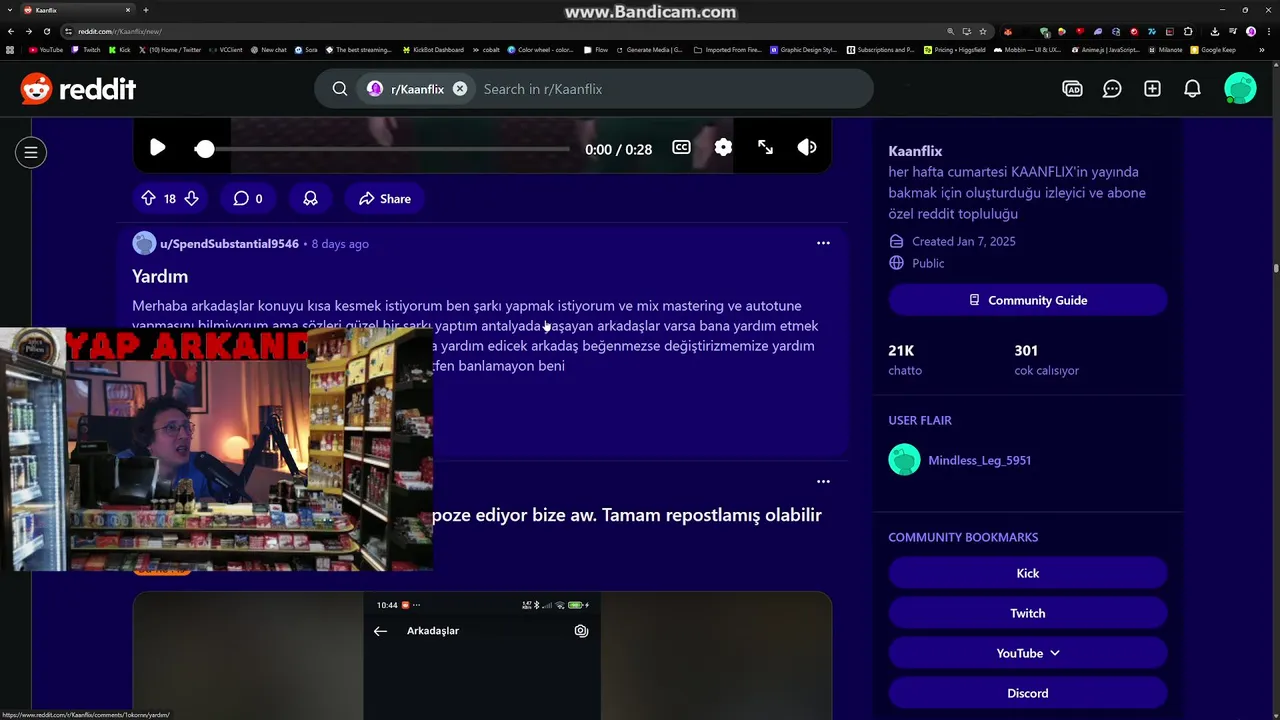Image resolution: width=1280 pixels, height=720 pixels.
Task: Open the Twitch community bookmark
Action: (1028, 613)
